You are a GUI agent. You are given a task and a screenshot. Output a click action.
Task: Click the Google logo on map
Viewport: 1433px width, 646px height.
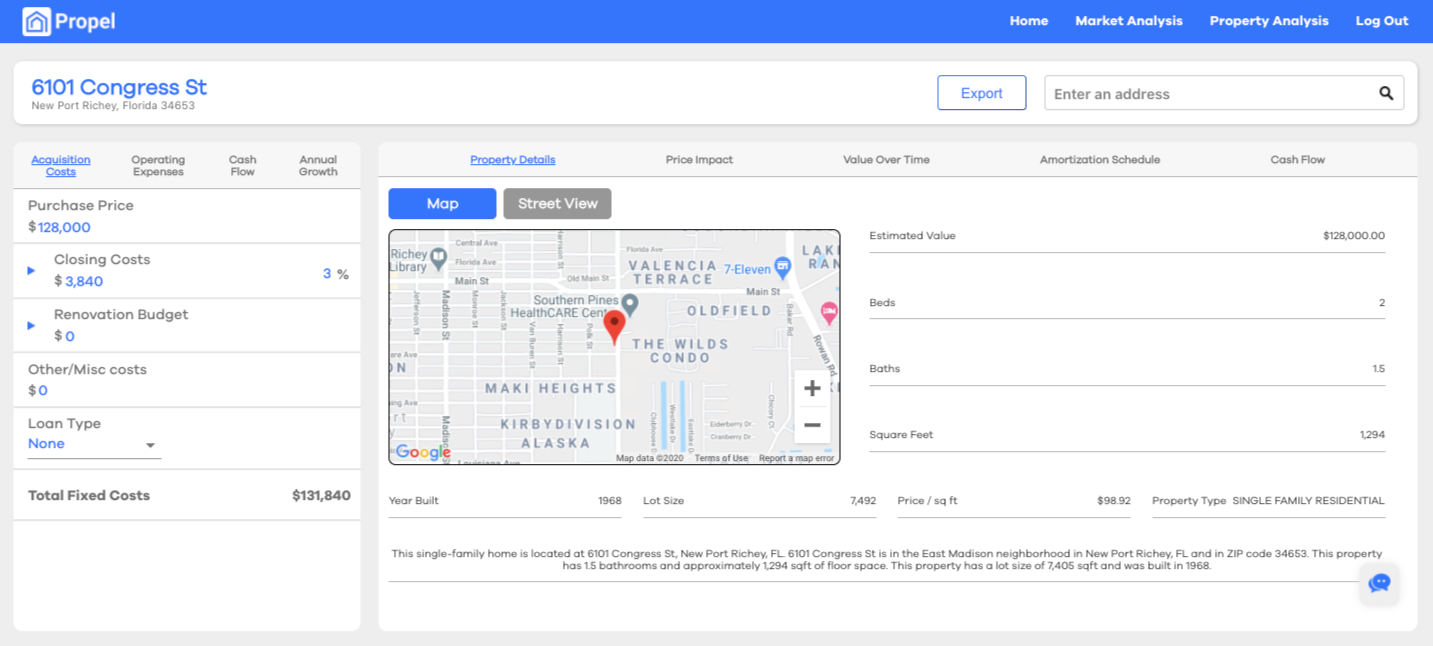(423, 452)
